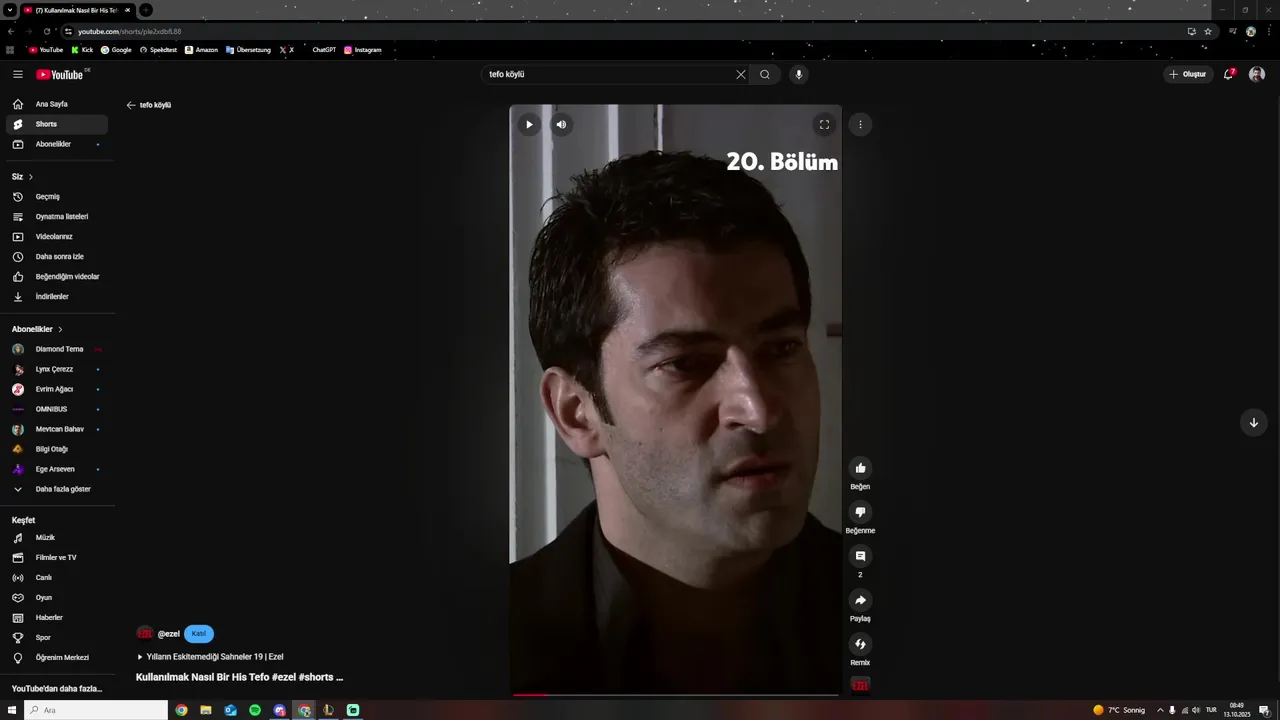Expand Daha fazla göster subscriptions
This screenshot has height=720, width=1280.
coord(57,489)
